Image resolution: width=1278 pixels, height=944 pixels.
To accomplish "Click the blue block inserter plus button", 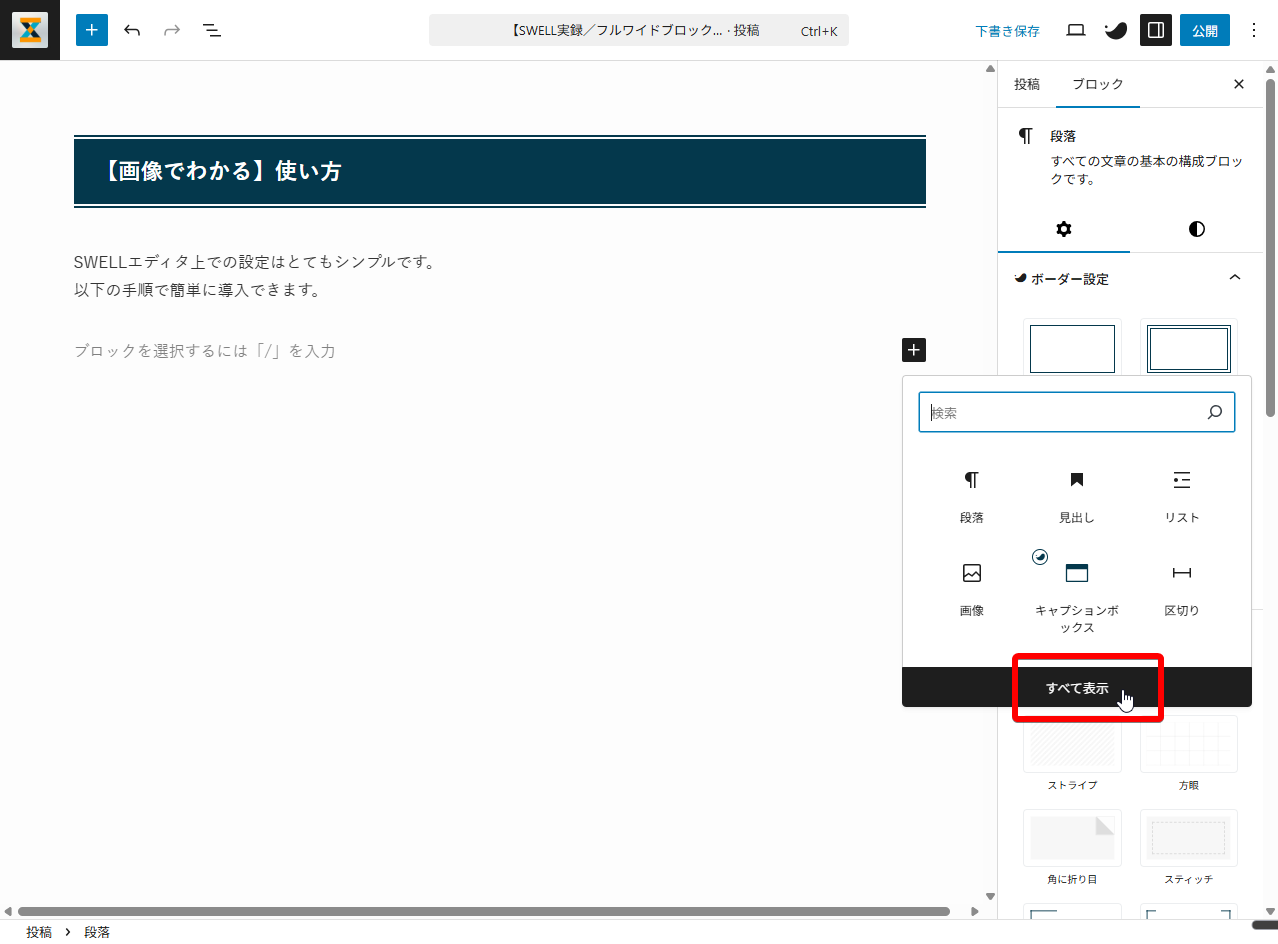I will [92, 30].
